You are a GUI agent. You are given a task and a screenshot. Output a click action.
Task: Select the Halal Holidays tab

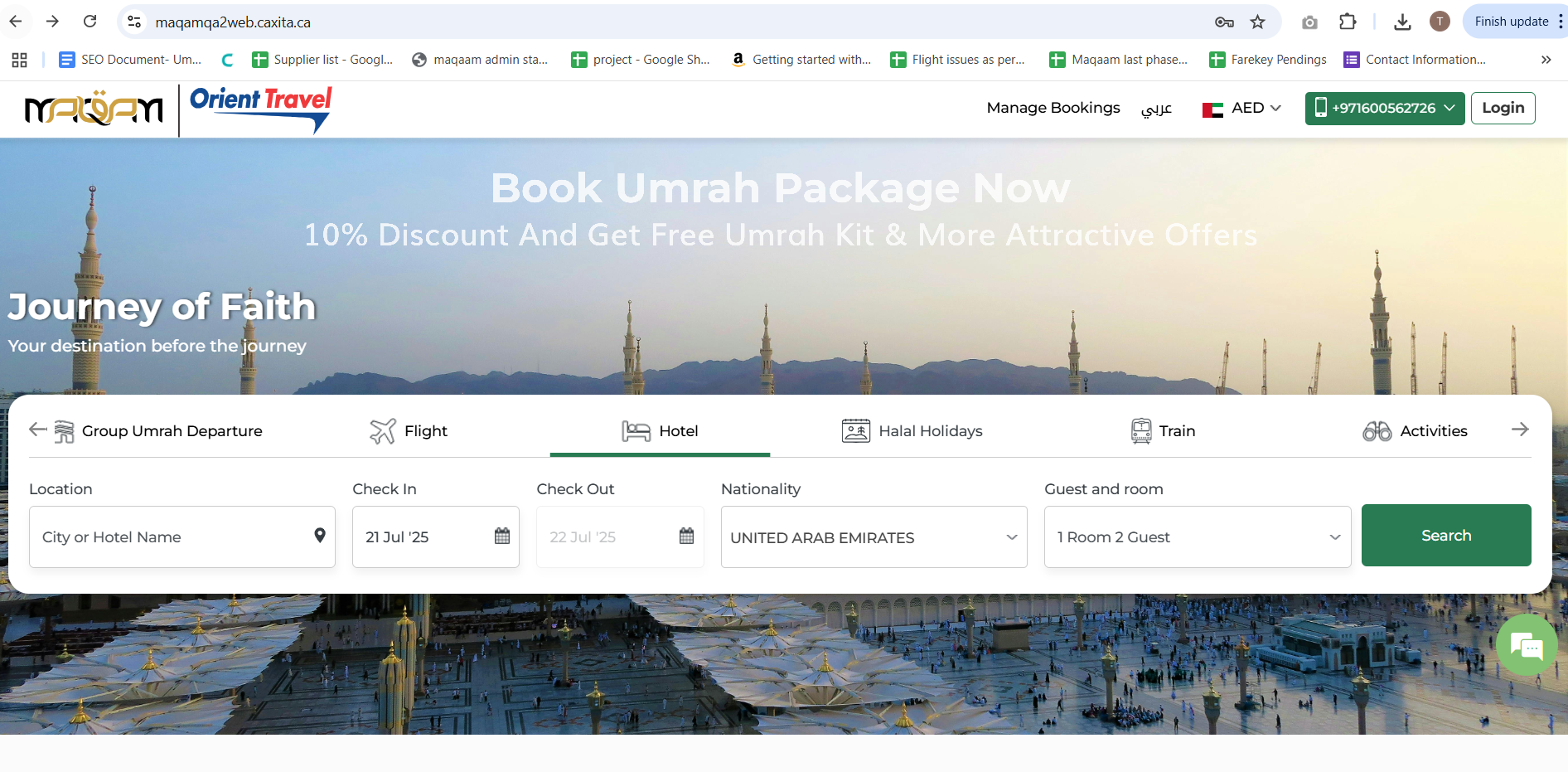912,431
